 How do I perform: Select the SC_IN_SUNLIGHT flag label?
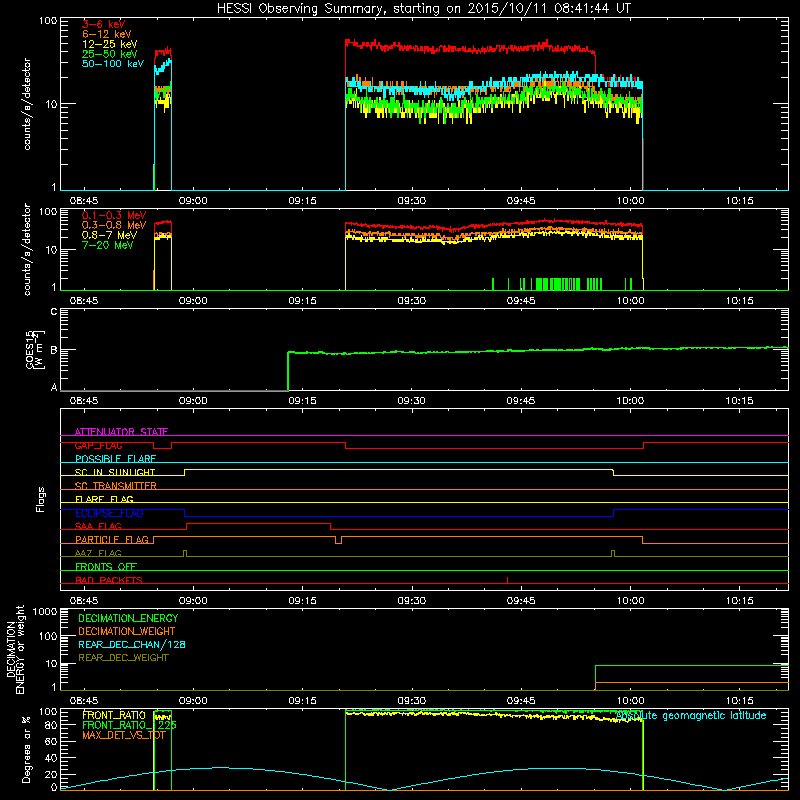(115, 472)
